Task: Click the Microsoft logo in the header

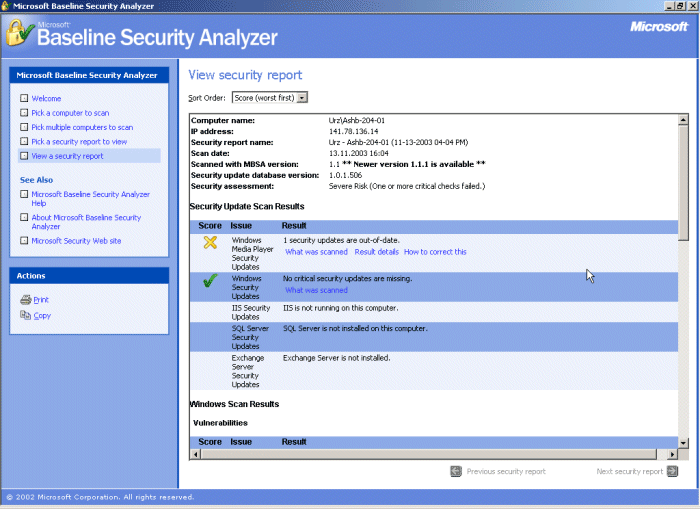Action: (658, 27)
